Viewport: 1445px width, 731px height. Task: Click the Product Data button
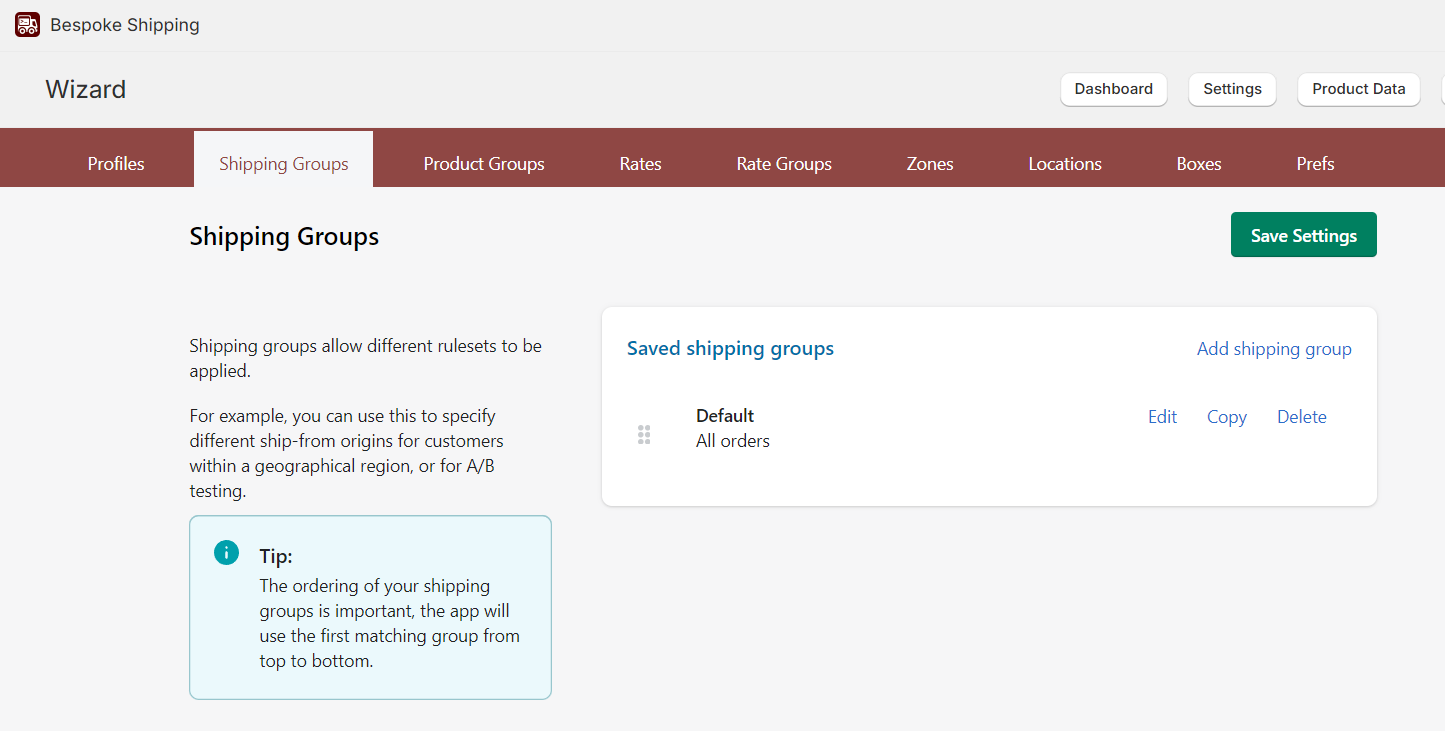coord(1359,89)
